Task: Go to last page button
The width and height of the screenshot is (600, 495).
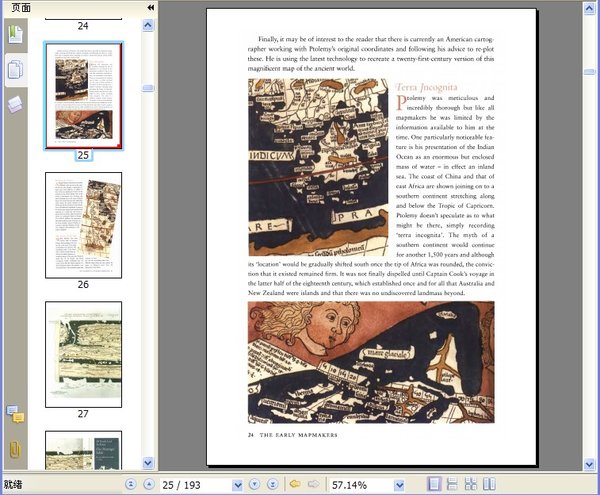Action: [x=272, y=484]
